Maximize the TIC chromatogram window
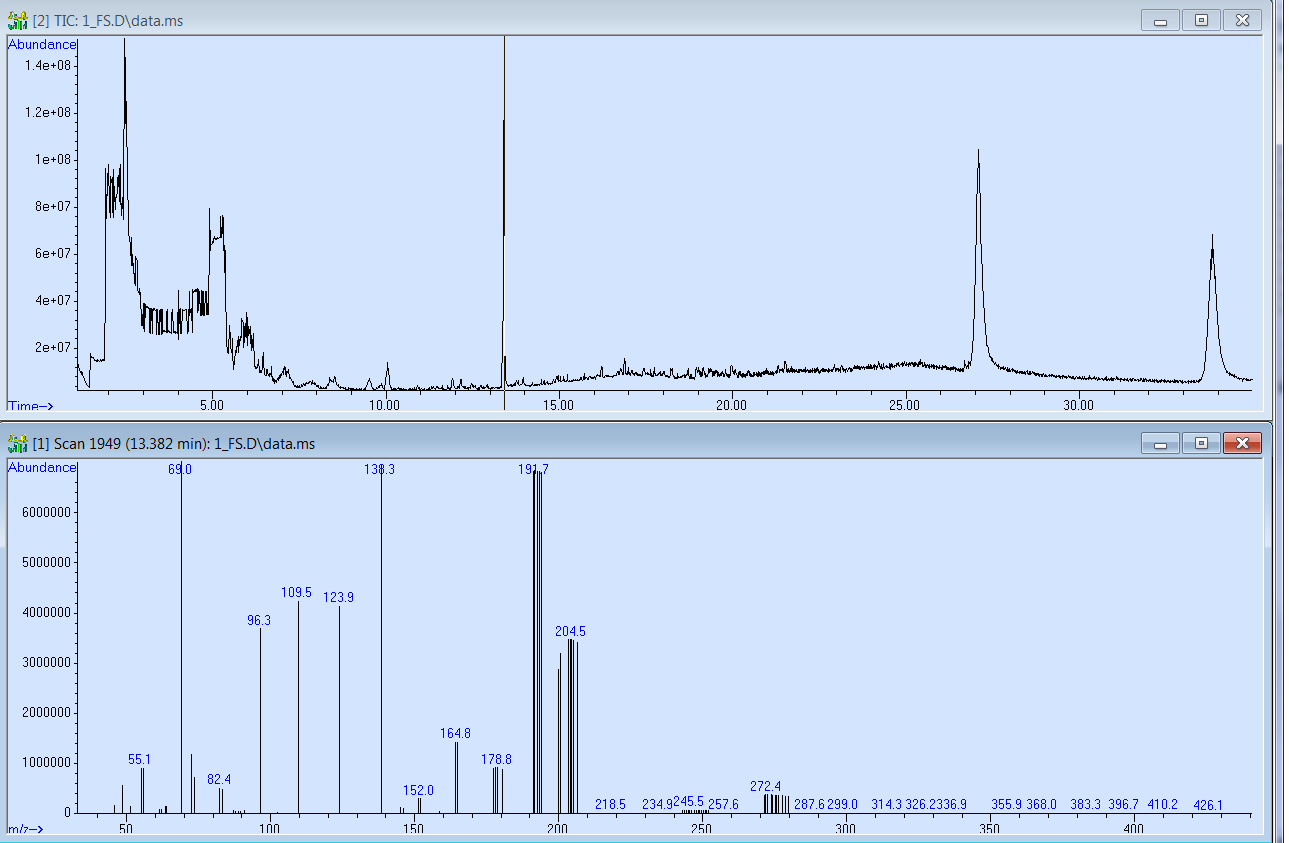1289x843 pixels. click(1201, 20)
